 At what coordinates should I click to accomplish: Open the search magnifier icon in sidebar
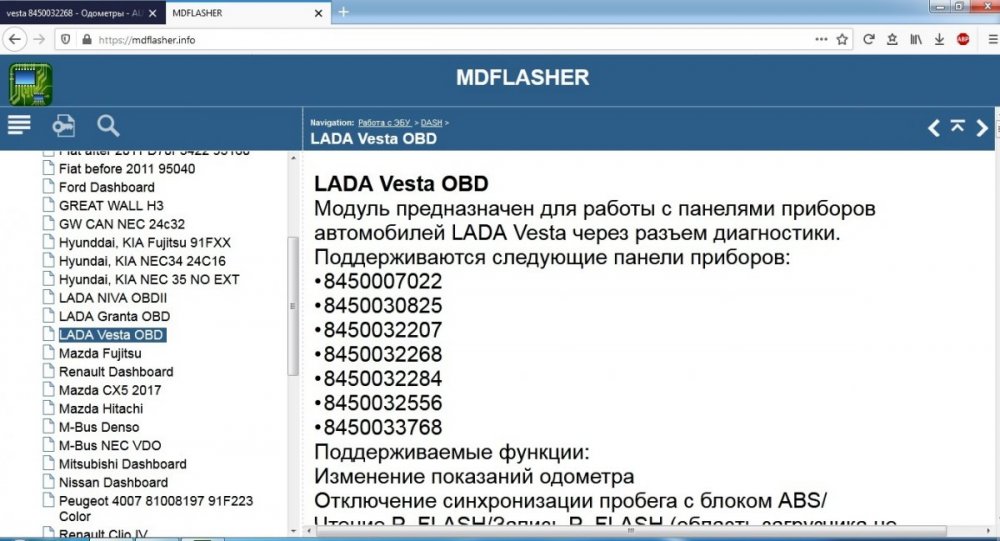[108, 126]
